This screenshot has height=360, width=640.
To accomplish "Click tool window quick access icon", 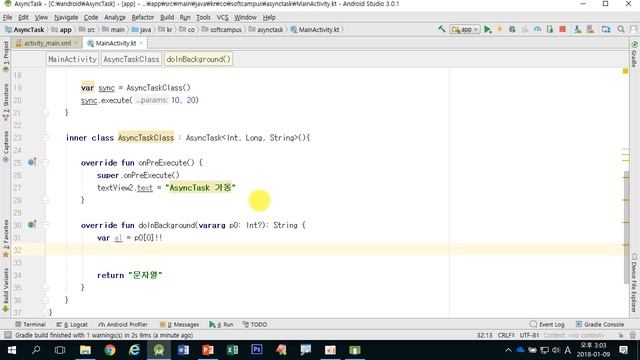I will click(x=7, y=335).
